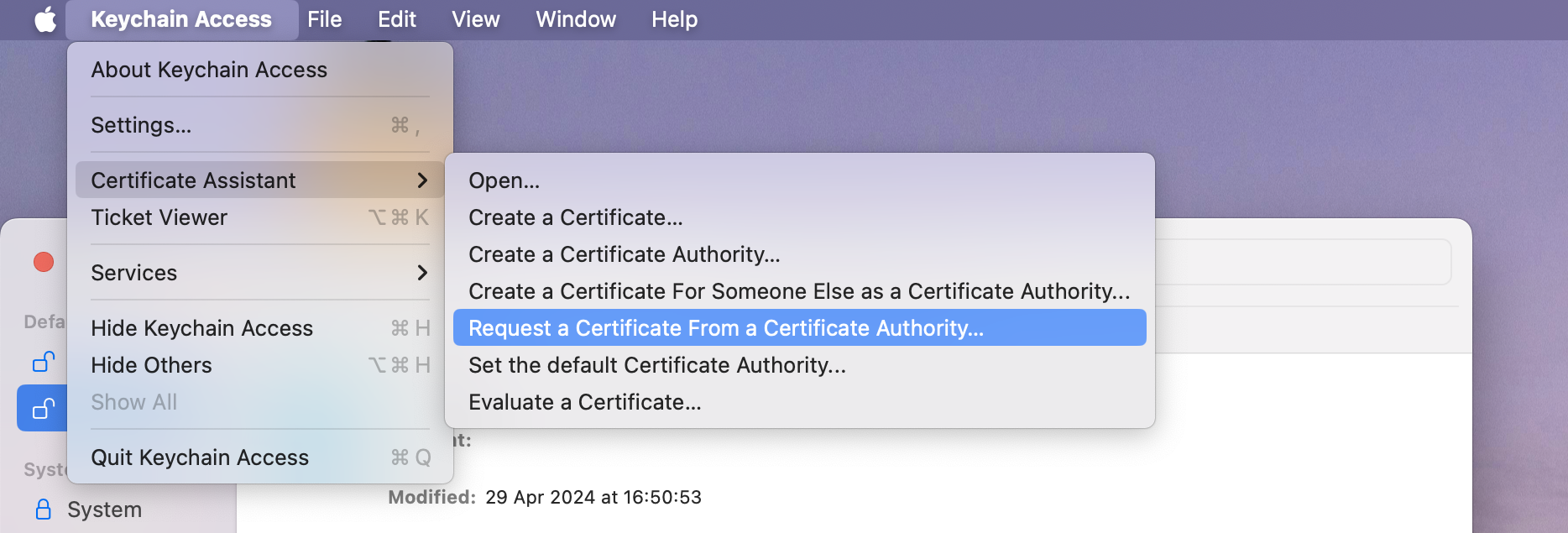Click the unlocked keychain icon above the selected one
Viewport: 1568px width, 533px height.
coord(44,362)
